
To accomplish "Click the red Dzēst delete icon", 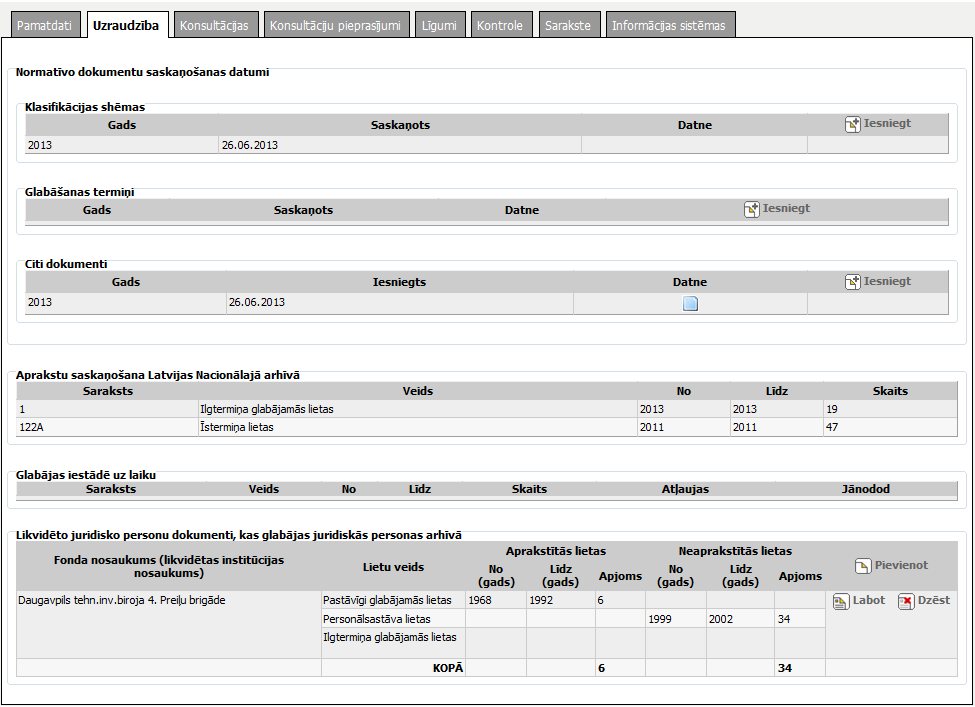I will (x=906, y=601).
